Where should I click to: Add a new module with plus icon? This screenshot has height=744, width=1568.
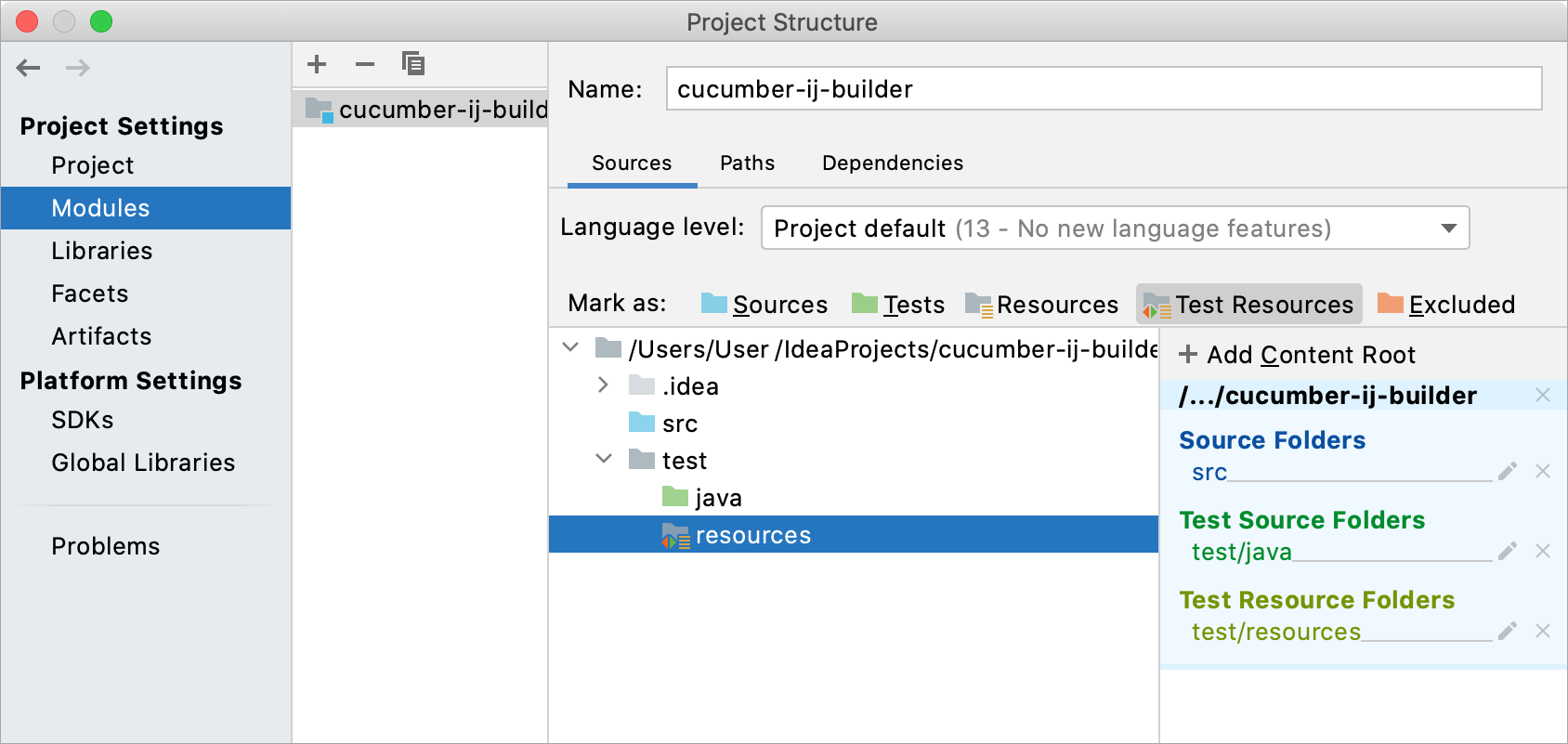click(x=317, y=64)
